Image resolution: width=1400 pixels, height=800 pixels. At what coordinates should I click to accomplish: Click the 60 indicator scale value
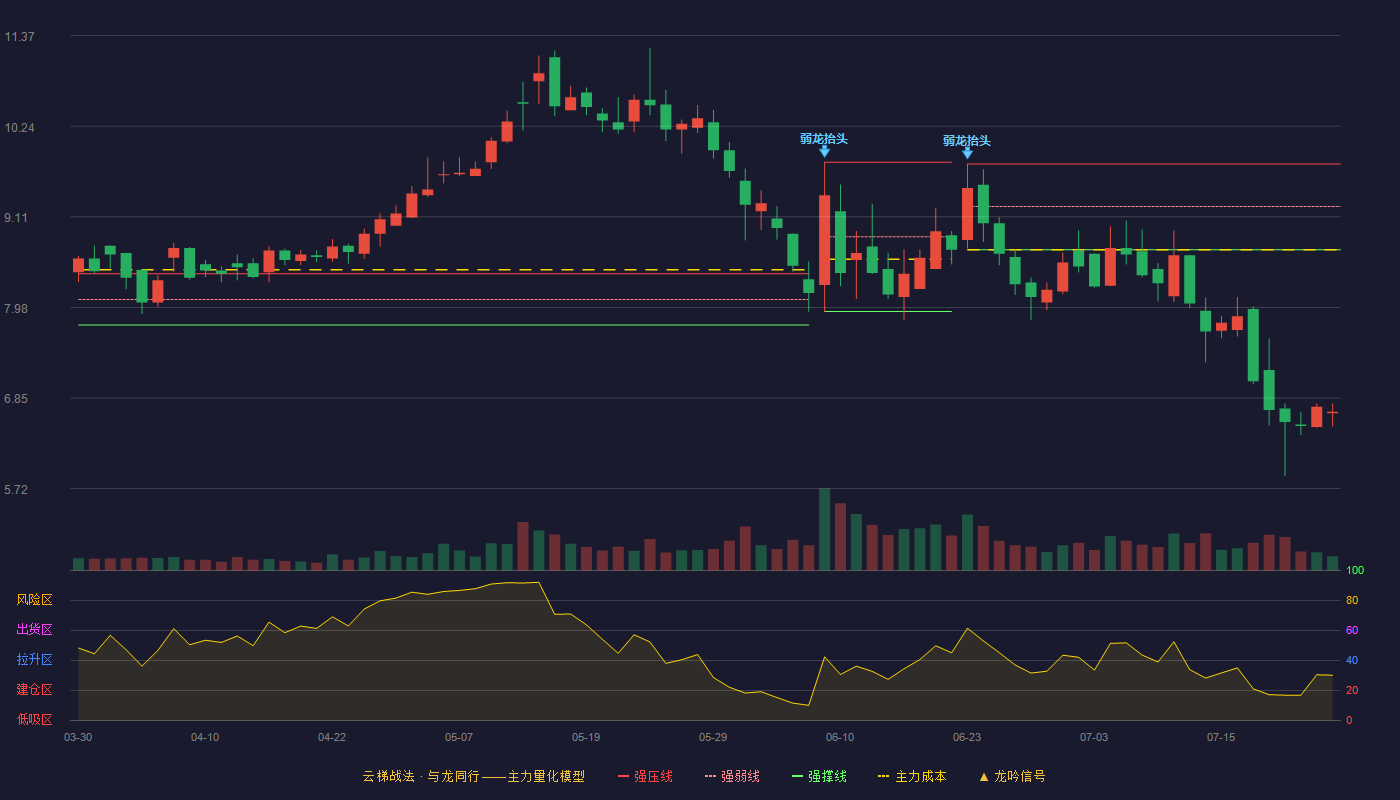tap(1352, 631)
